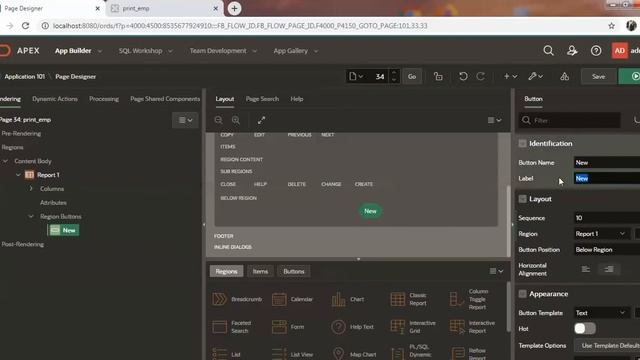This screenshot has height=360, width=640.
Task: Open the Help tab in center pane
Action: pos(297,99)
